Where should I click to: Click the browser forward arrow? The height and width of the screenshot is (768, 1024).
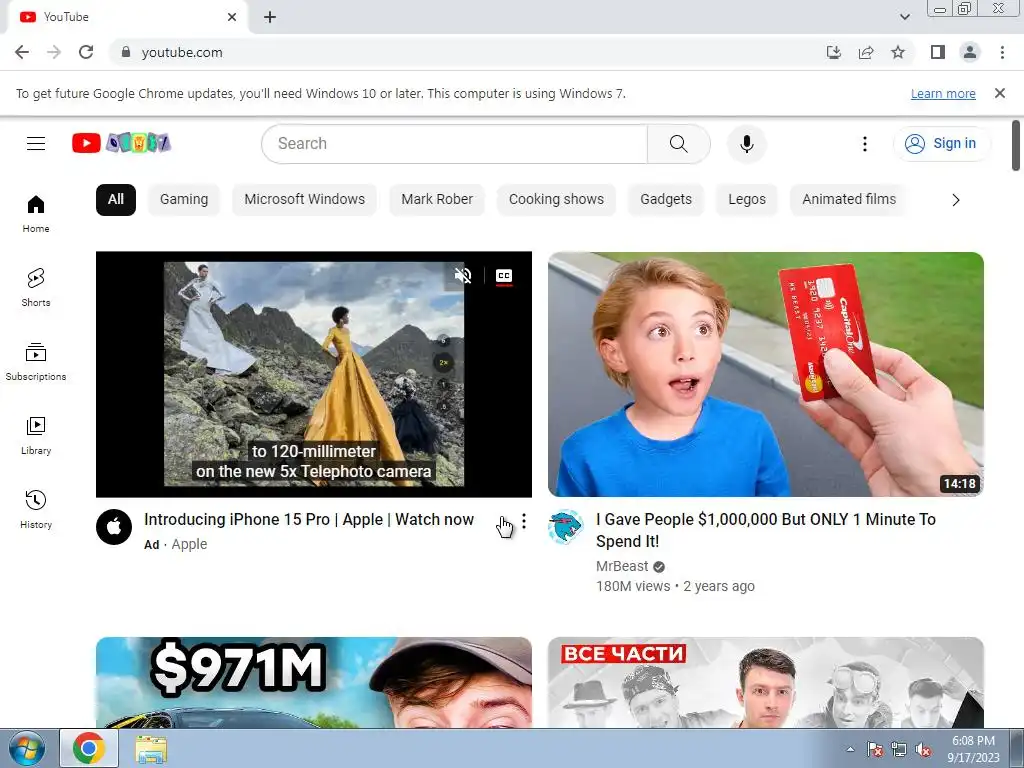pos(54,52)
